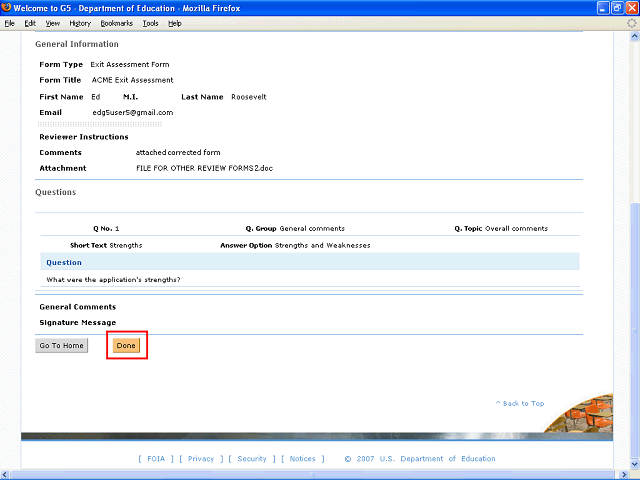
Task: Click the Reviewer Instructions label
Action: (84, 137)
